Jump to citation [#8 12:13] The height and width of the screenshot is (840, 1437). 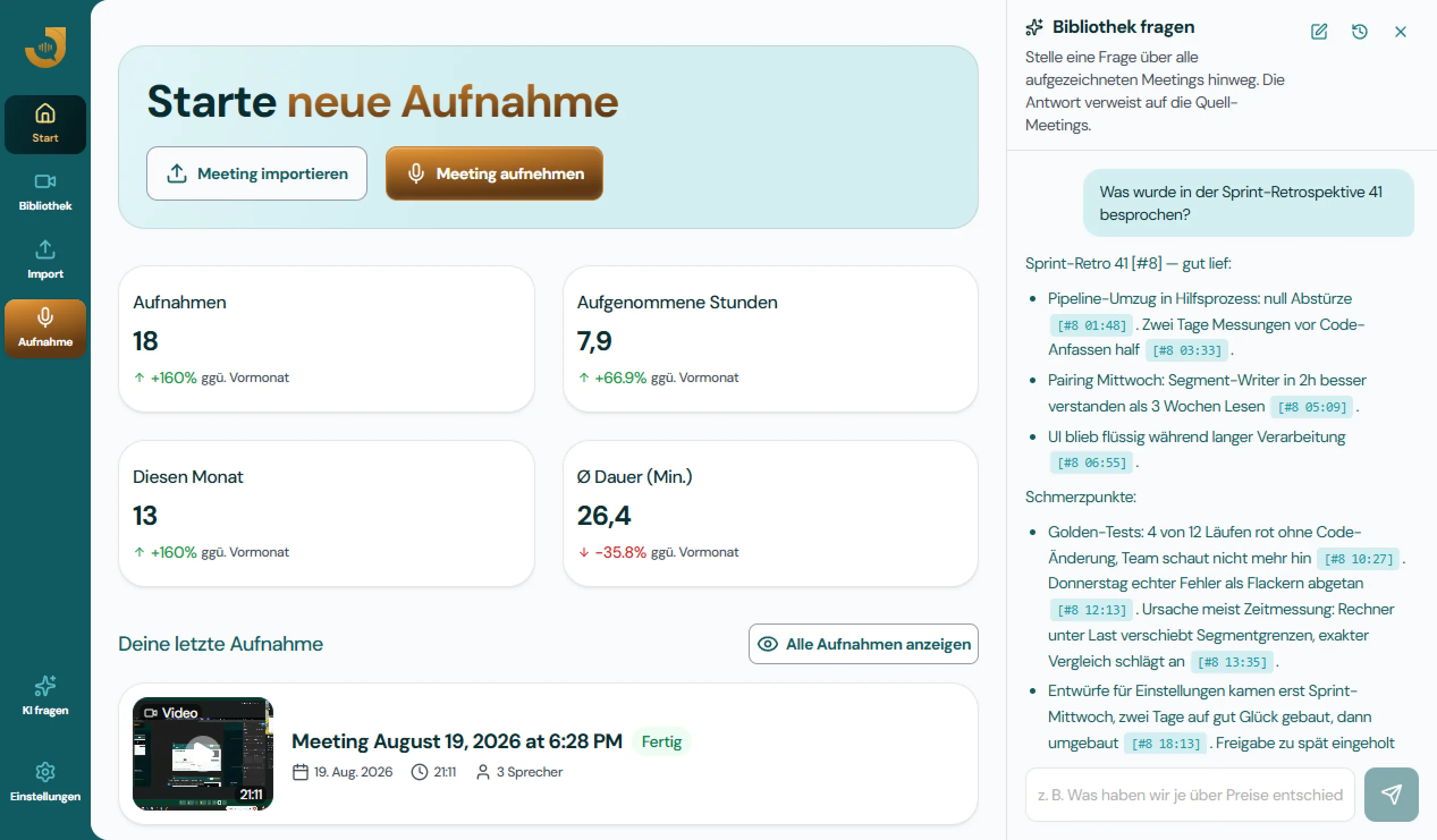(1092, 610)
